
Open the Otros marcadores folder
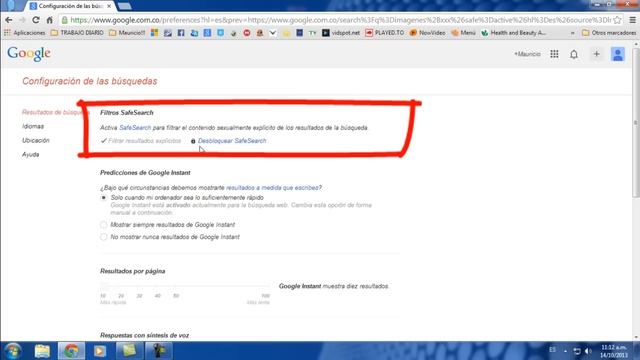609,33
